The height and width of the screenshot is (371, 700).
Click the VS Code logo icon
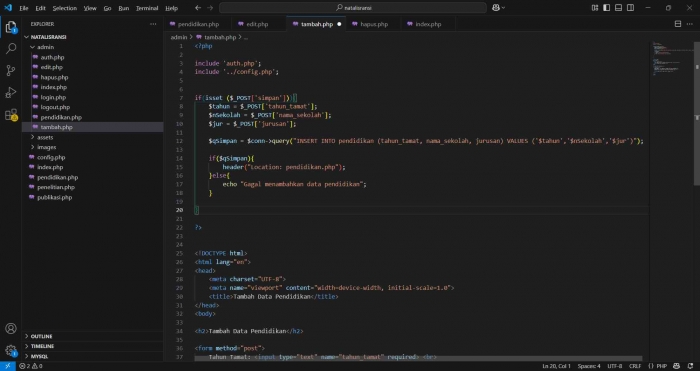pos(8,8)
